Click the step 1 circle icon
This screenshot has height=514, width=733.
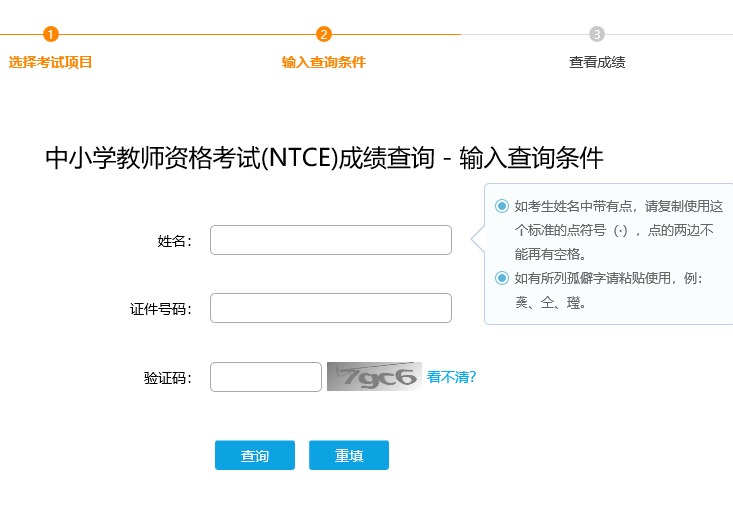click(x=51, y=34)
